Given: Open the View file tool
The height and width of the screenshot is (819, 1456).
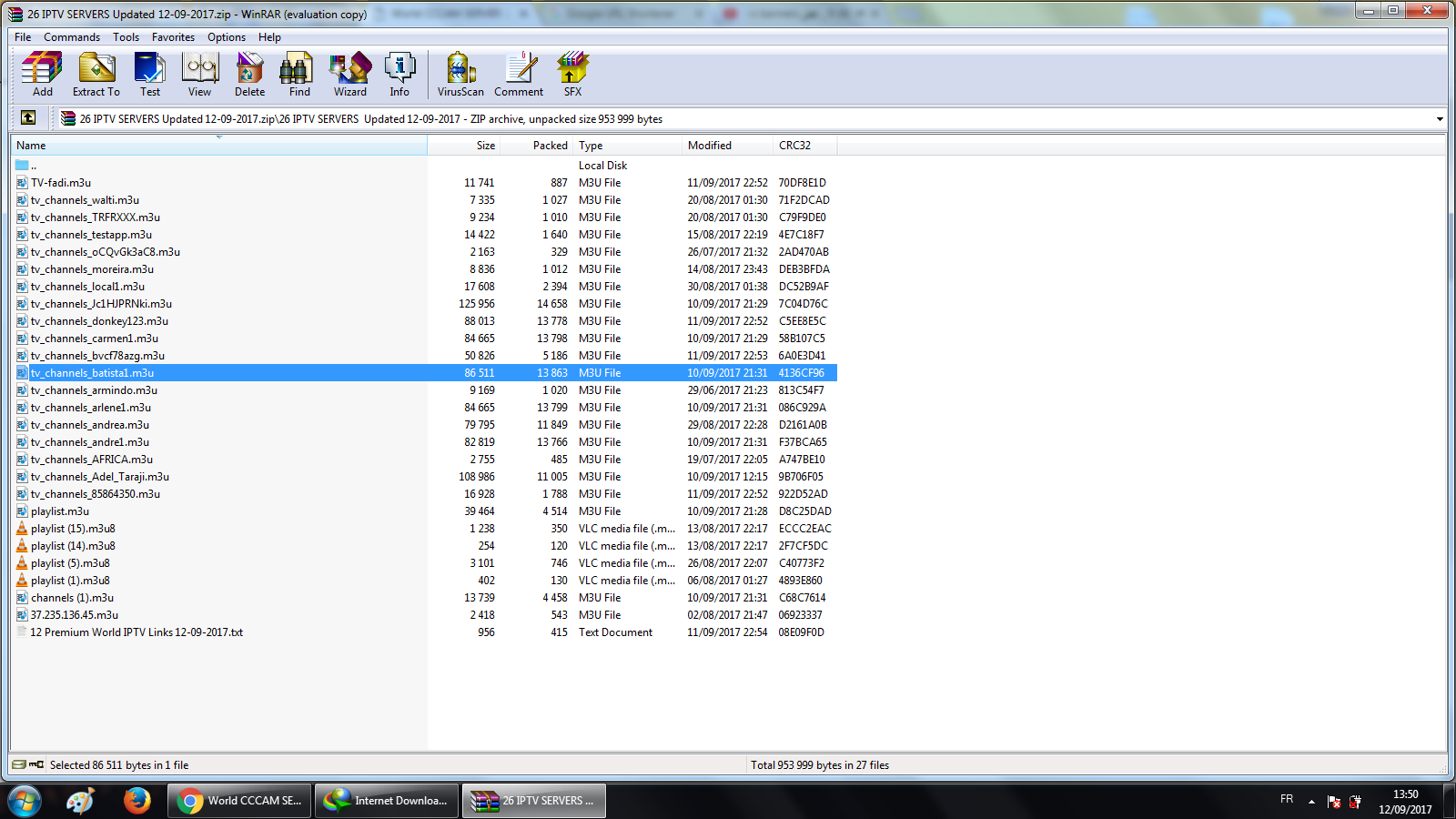Looking at the screenshot, I should 199,74.
